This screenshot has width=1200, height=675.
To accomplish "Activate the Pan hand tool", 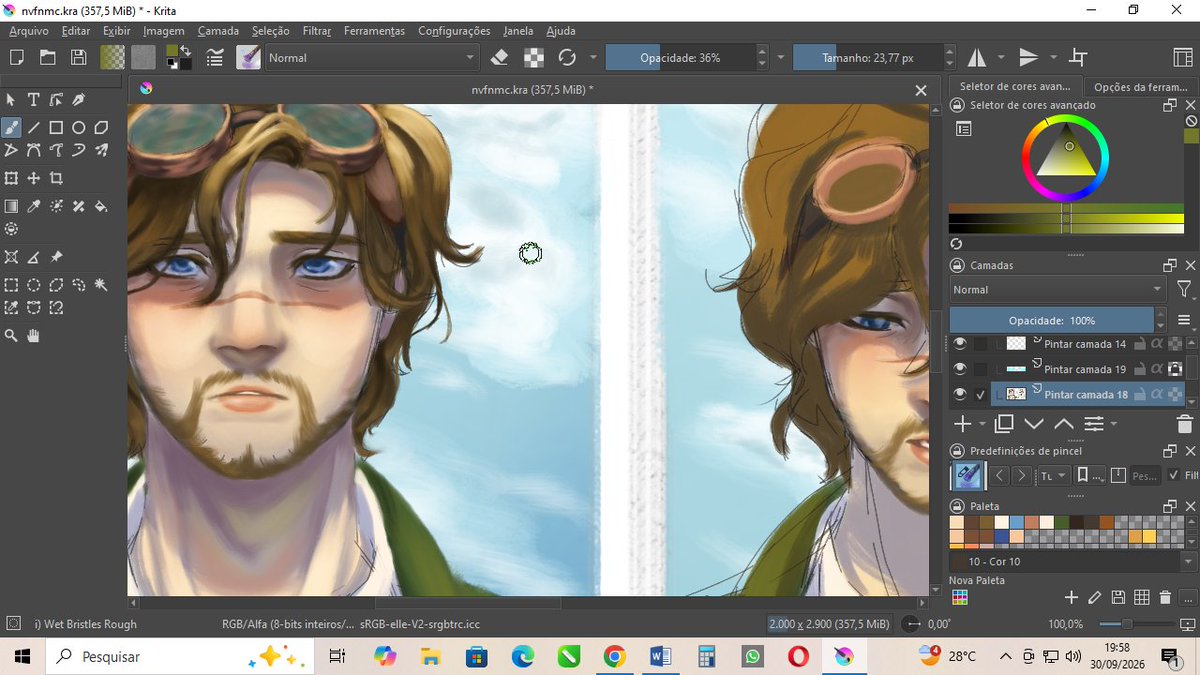I will [33, 336].
